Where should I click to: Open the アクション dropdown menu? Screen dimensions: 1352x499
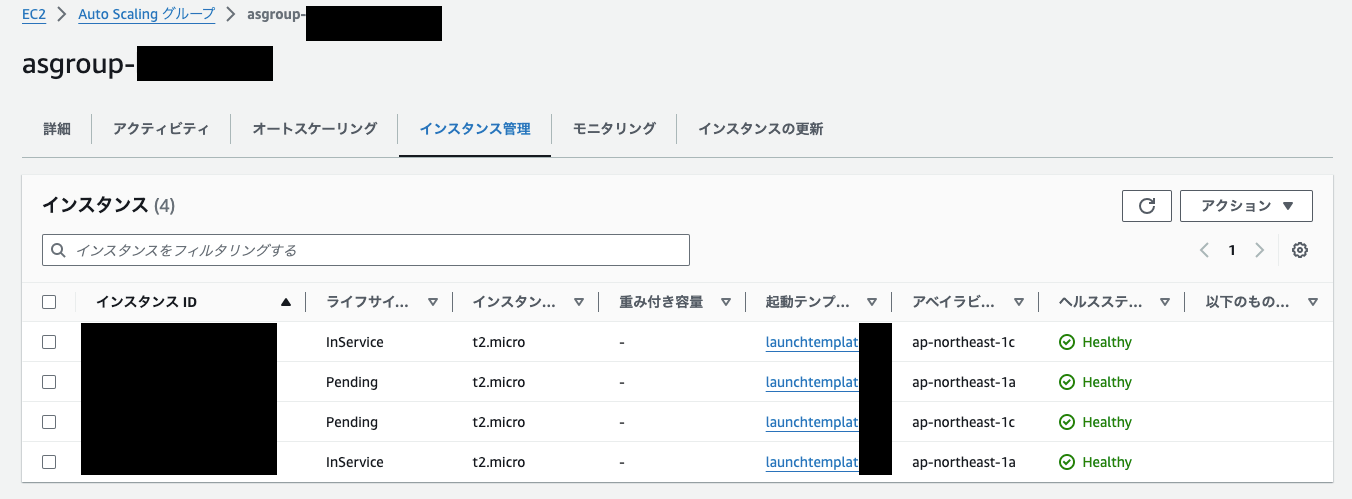(x=1246, y=206)
